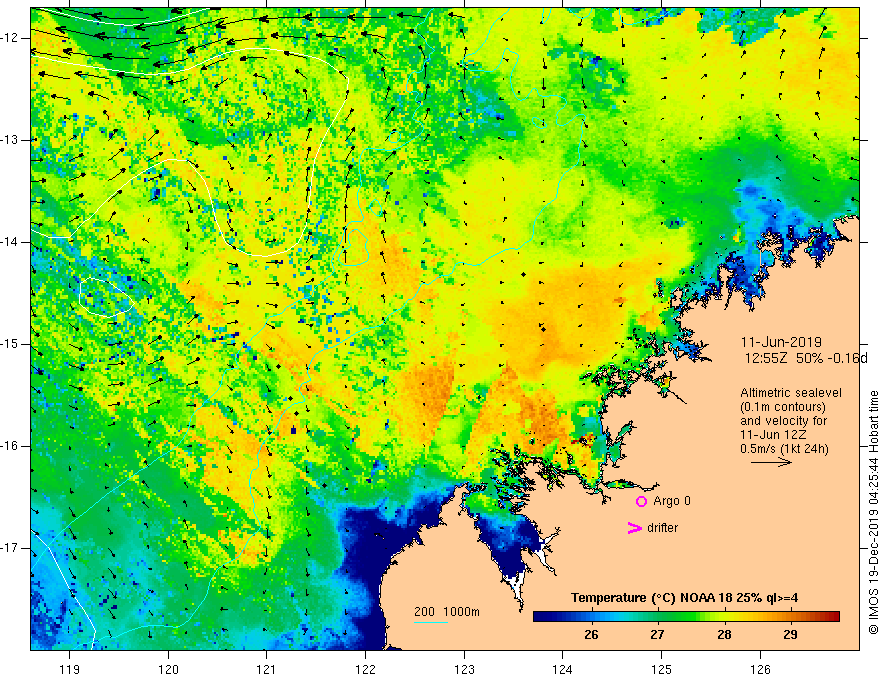Click the color bar value '28'
Viewport: 880px width, 680px height.
[724, 635]
